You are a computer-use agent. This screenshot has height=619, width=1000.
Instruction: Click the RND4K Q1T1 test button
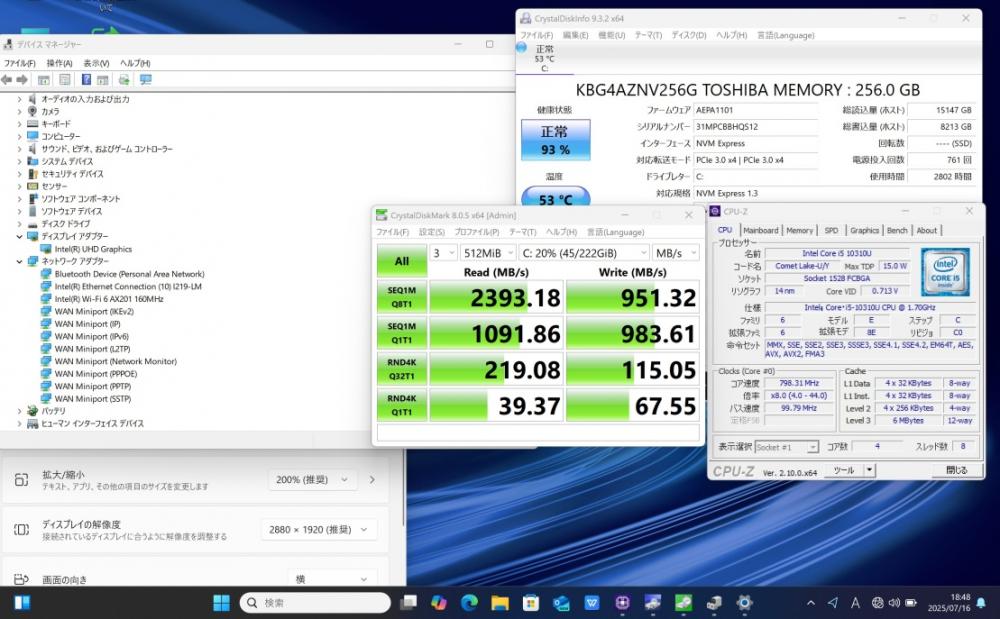pos(402,405)
